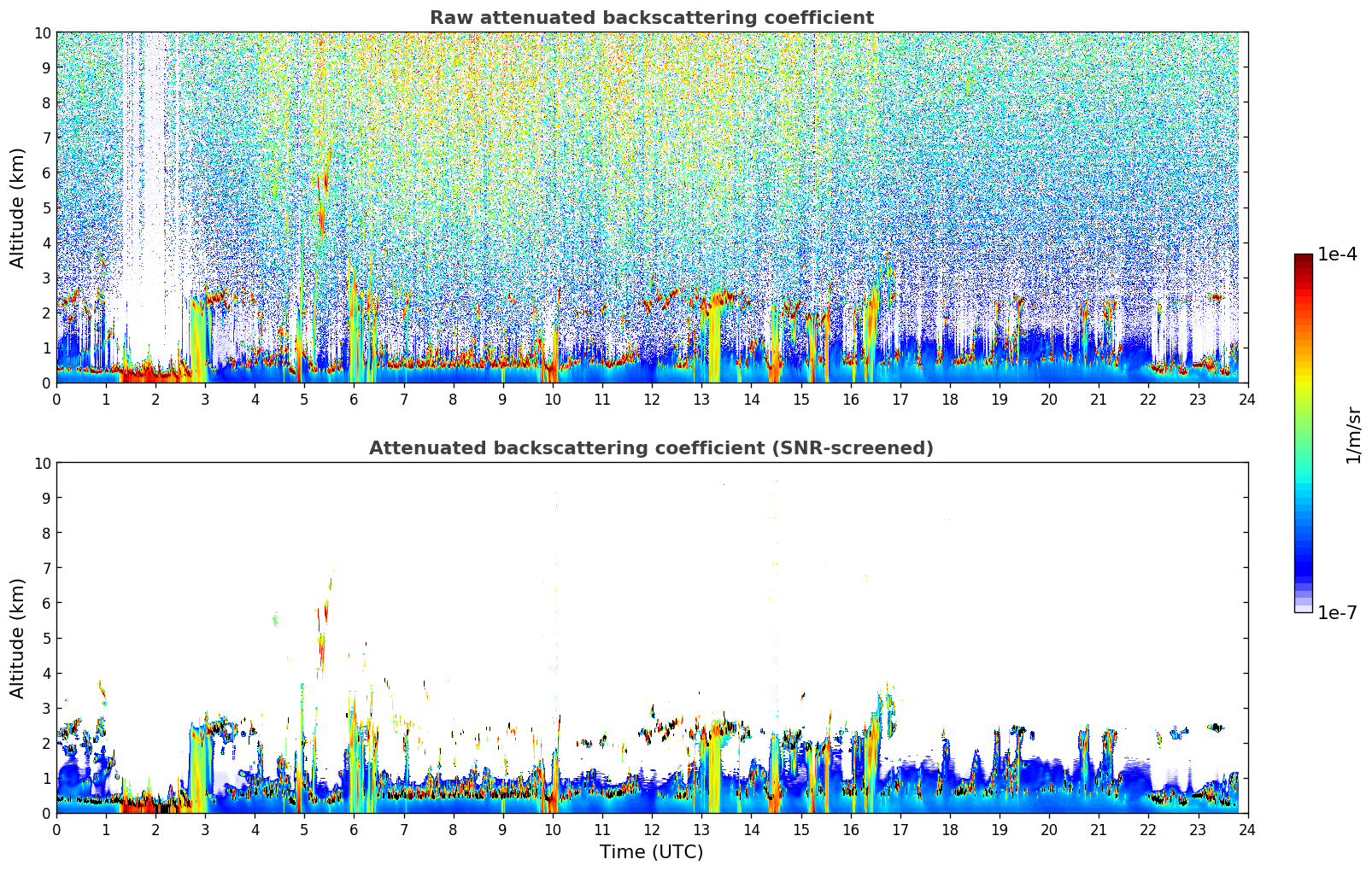Click the "1/m/sr" colorbar unit label
The height and width of the screenshot is (871, 1372).
(x=1353, y=435)
